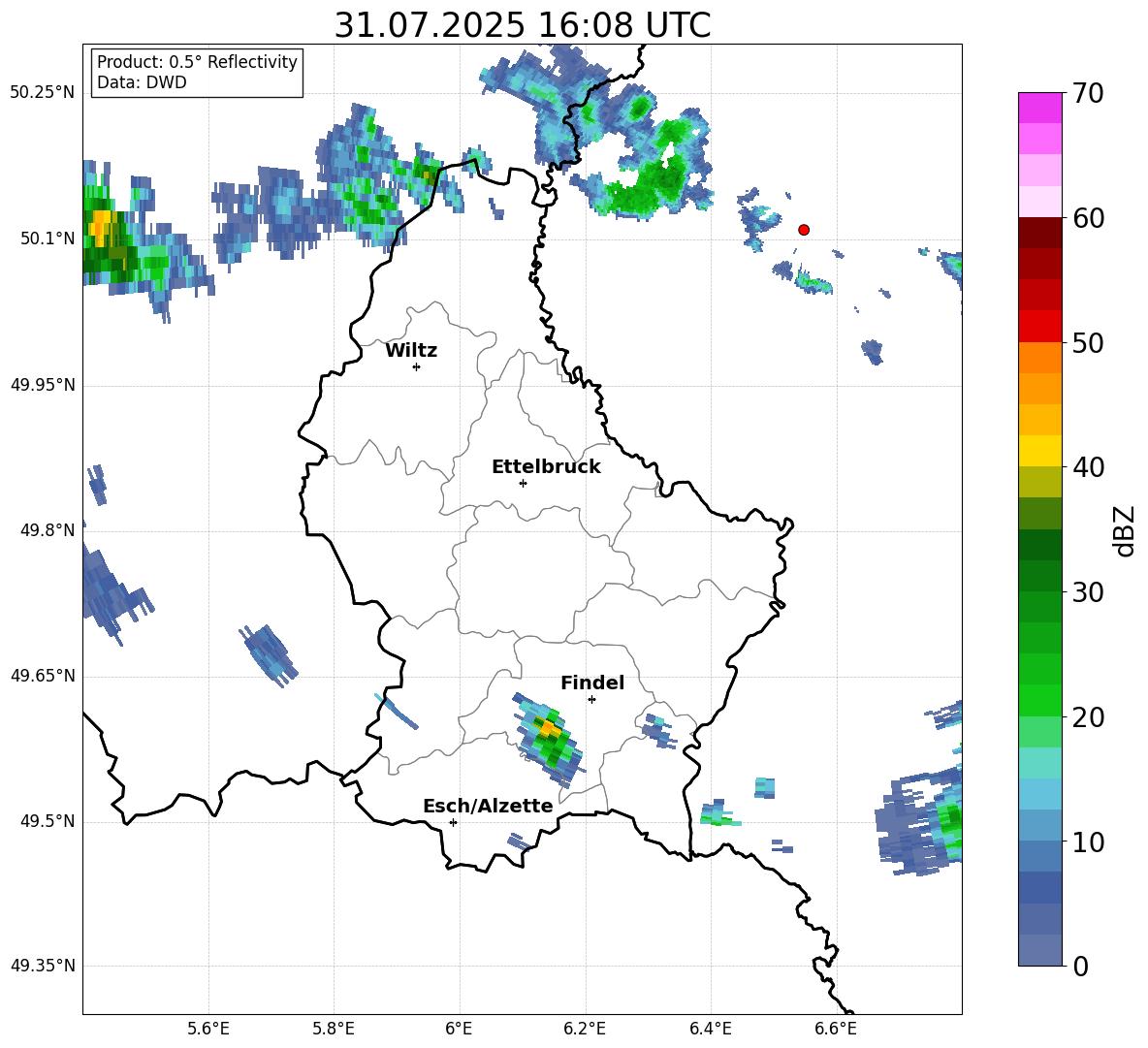Click the 50.1°N latitude label
Screen dimensions: 1148x1048
coord(48,238)
